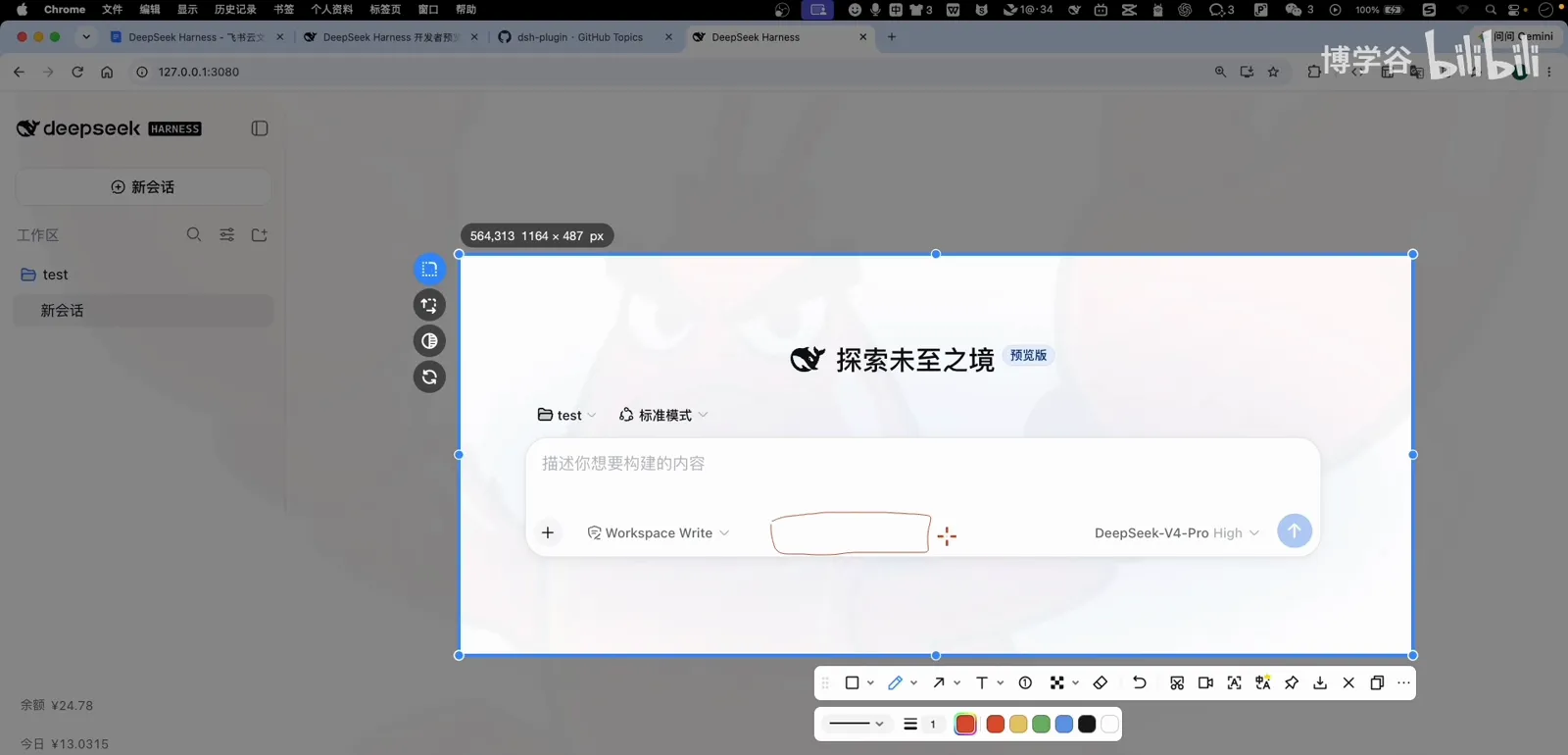Click the 新会话 new chat button
The width and height of the screenshot is (1568, 755).
[x=143, y=186]
